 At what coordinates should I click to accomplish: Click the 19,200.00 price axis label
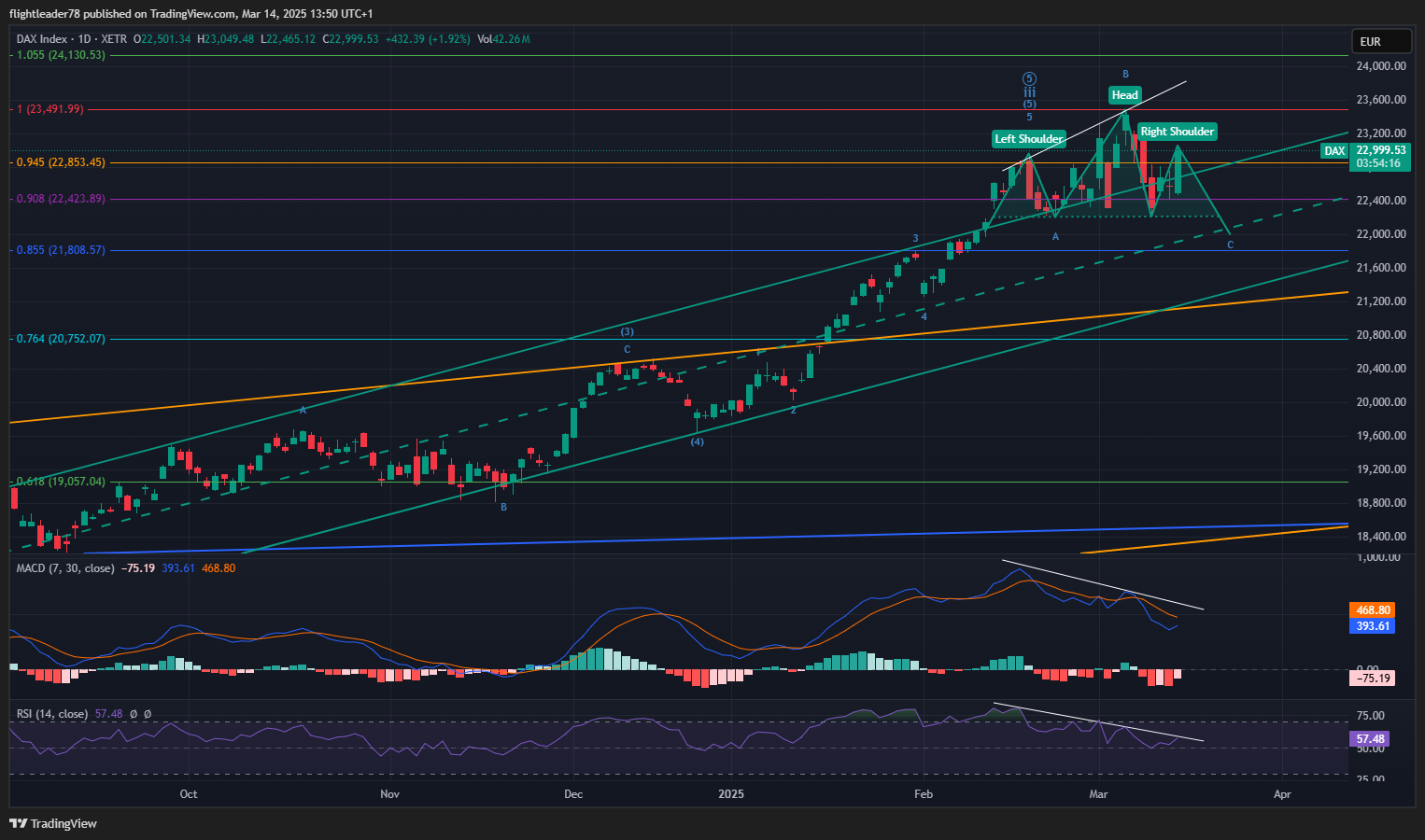[1381, 469]
